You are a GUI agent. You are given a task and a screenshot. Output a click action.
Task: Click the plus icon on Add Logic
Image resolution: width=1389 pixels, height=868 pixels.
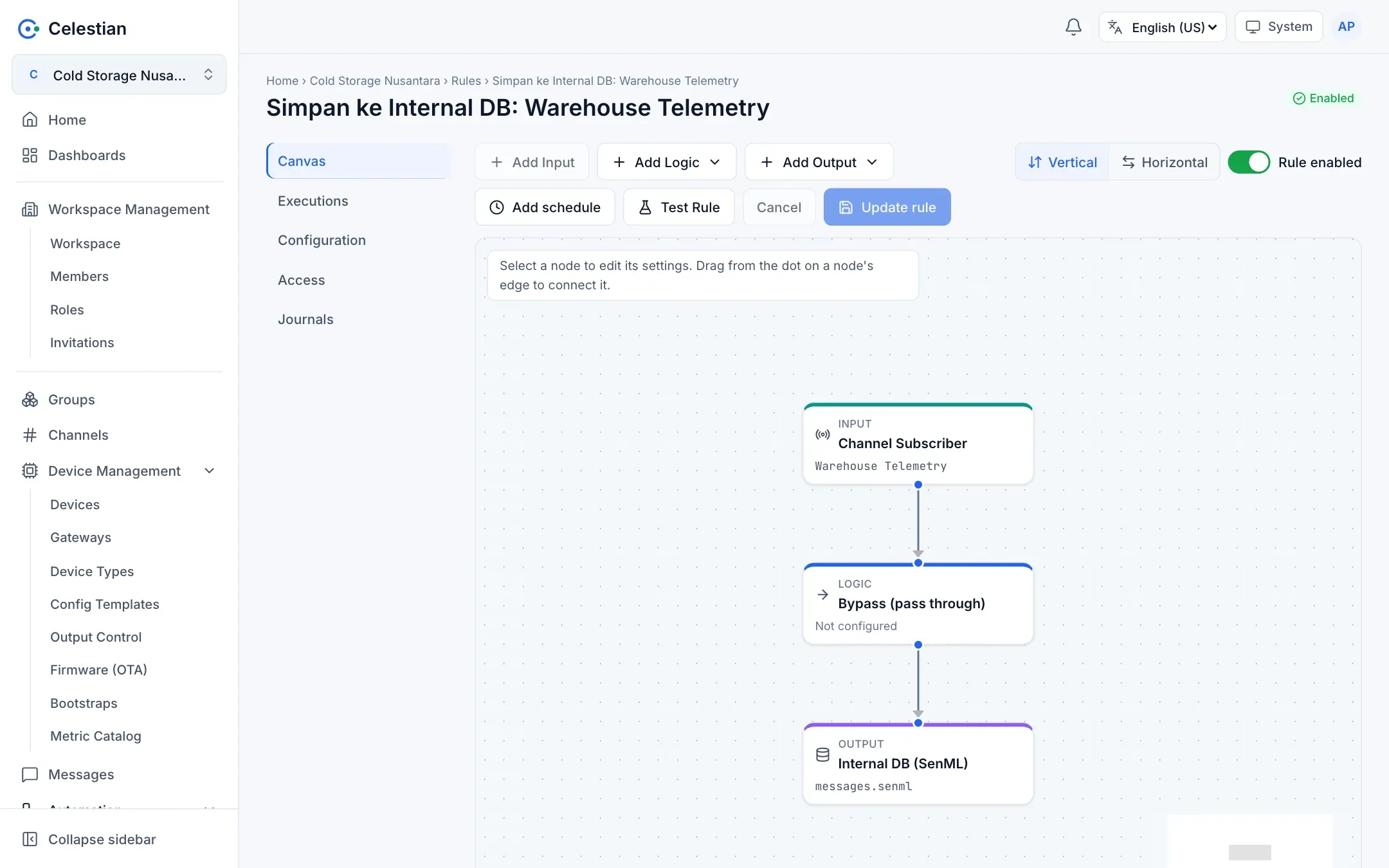[x=619, y=162]
